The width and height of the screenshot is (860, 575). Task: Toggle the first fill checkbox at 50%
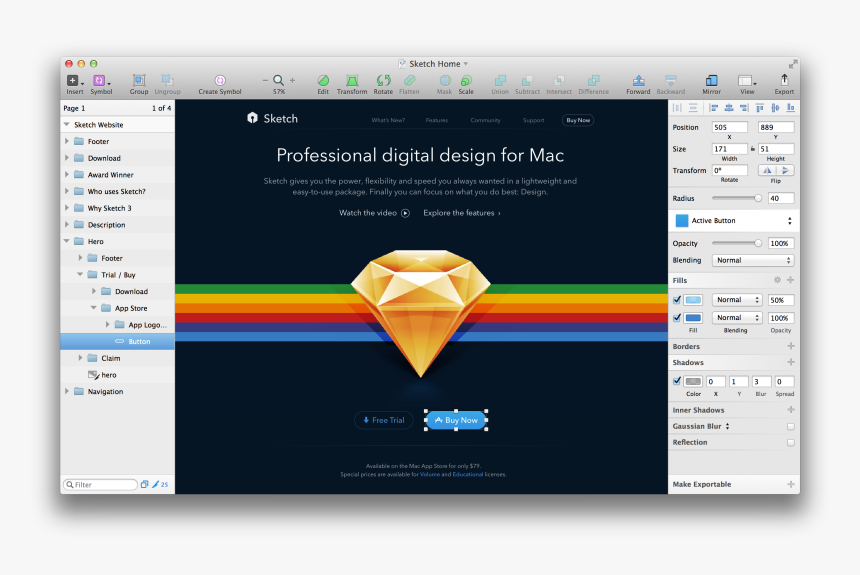677,300
